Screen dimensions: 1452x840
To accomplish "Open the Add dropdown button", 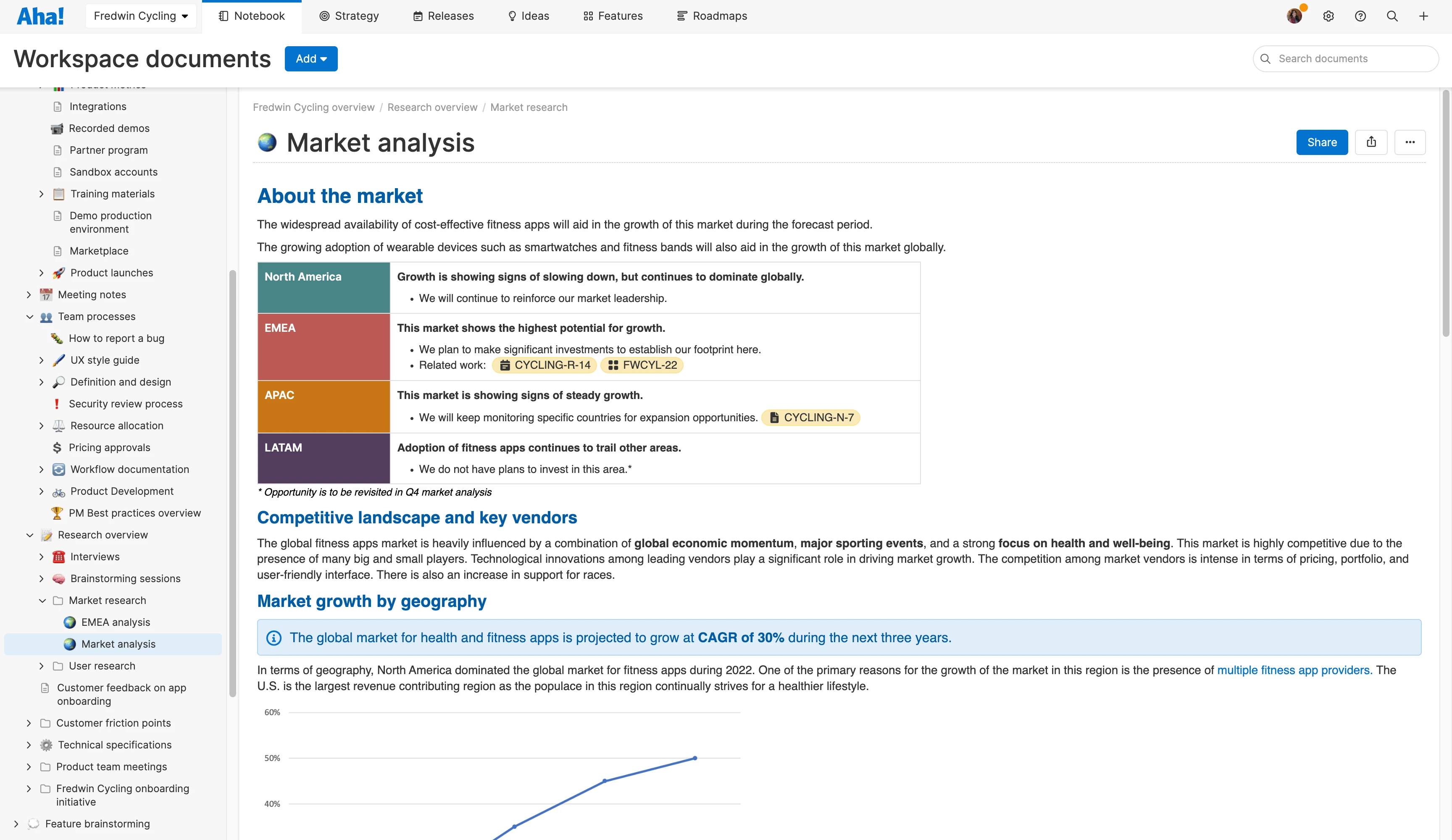I will point(310,59).
